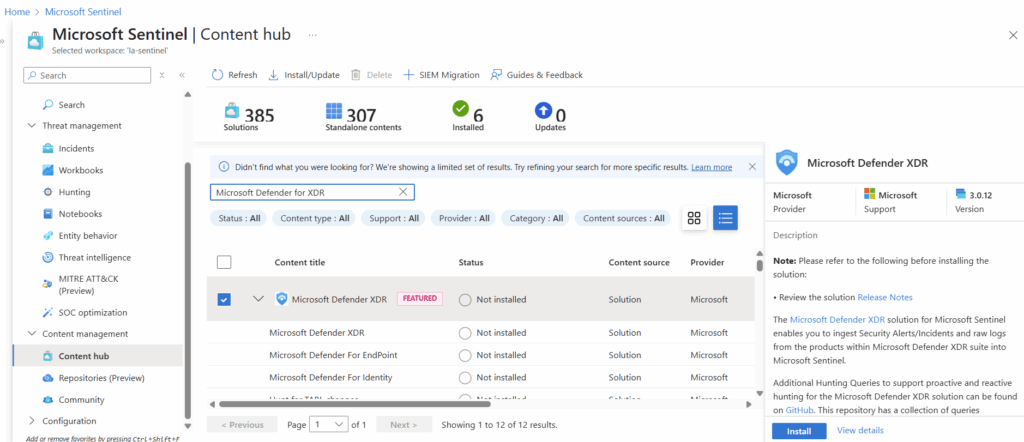
Task: Click the Search magnifier icon in sidebar
Action: (x=48, y=104)
